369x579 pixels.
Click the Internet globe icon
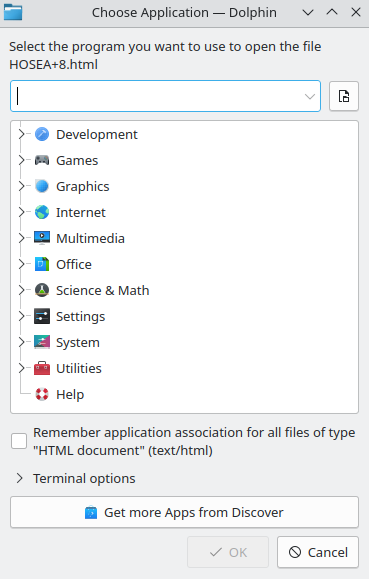tap(42, 212)
